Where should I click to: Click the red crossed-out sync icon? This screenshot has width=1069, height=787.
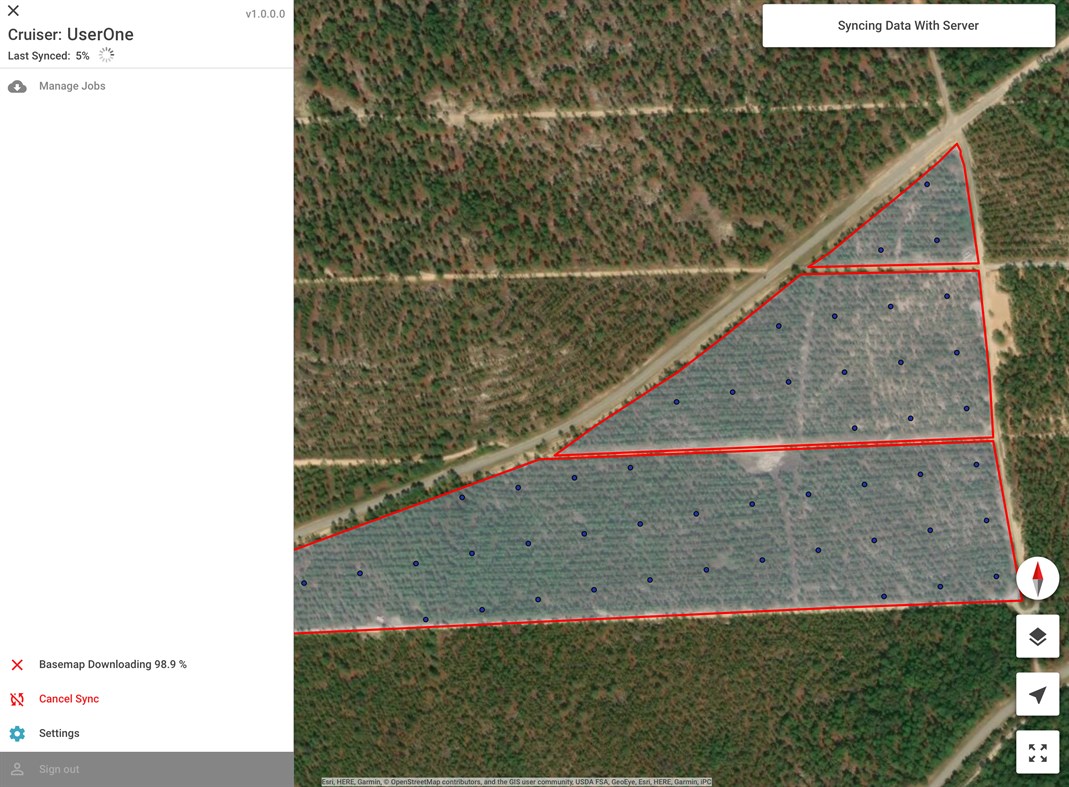pyautogui.click(x=16, y=698)
